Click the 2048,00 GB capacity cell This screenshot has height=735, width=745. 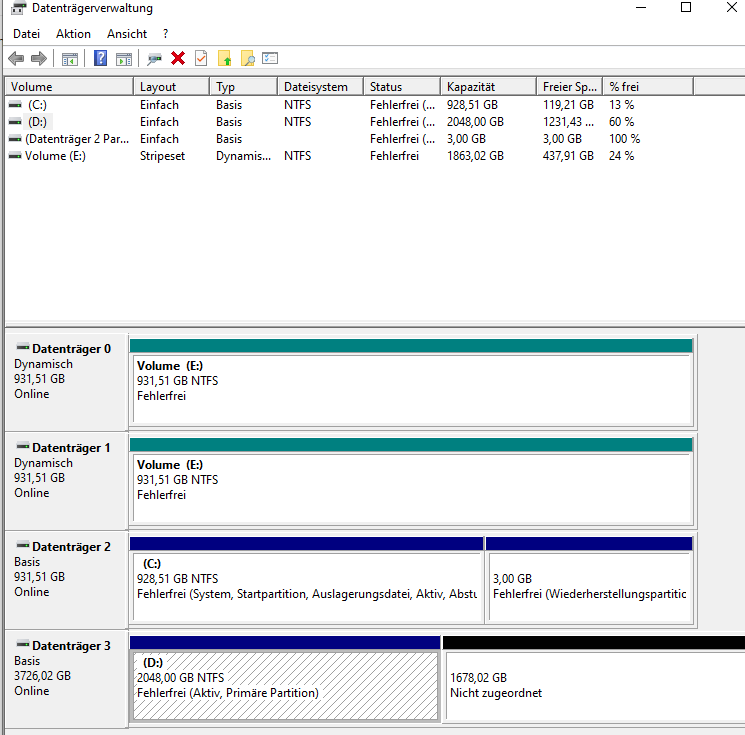475,122
